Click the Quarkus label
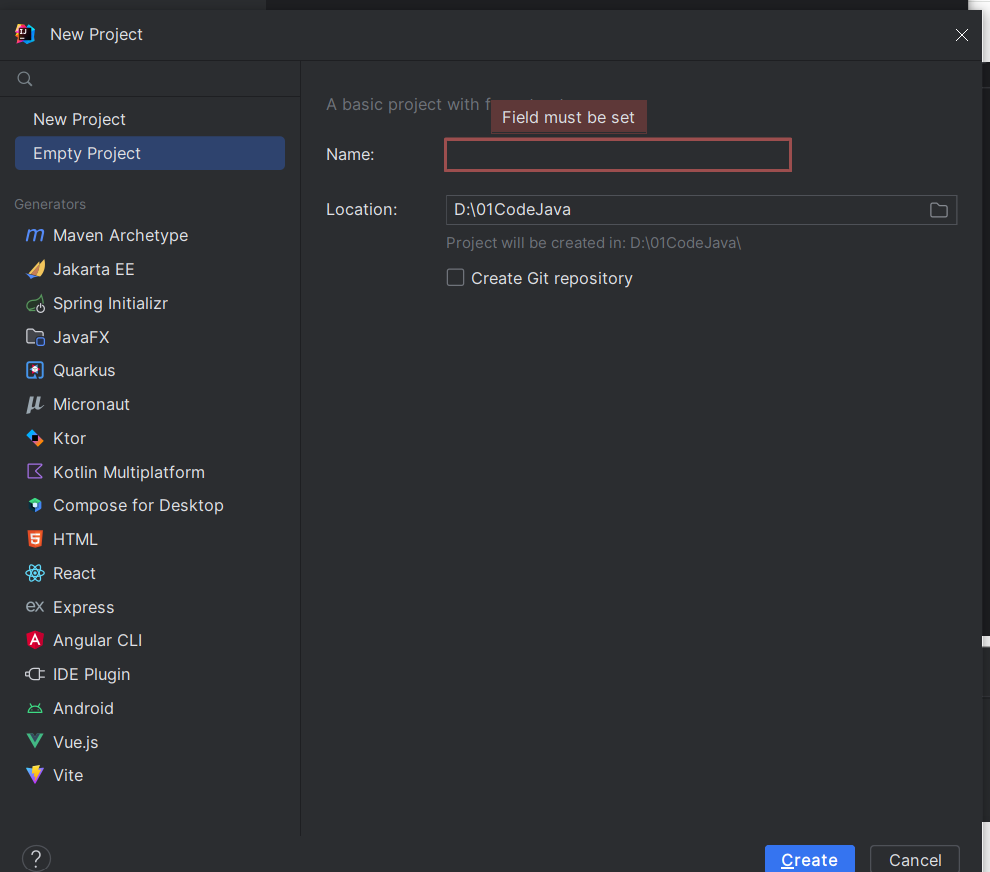990x872 pixels. 84,371
